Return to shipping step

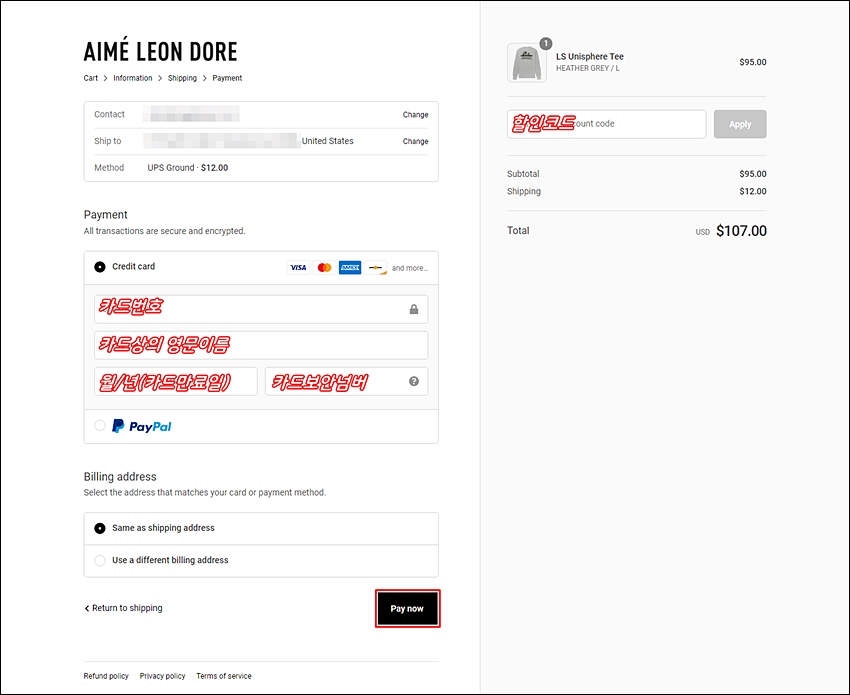pyautogui.click(x=124, y=608)
